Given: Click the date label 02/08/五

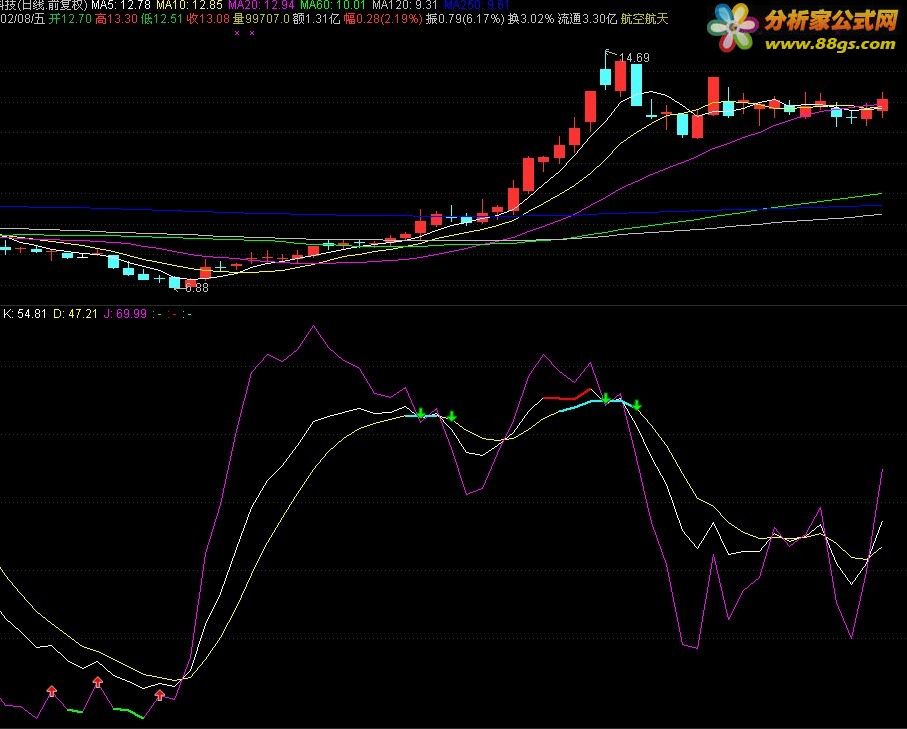Looking at the screenshot, I should point(23,19).
